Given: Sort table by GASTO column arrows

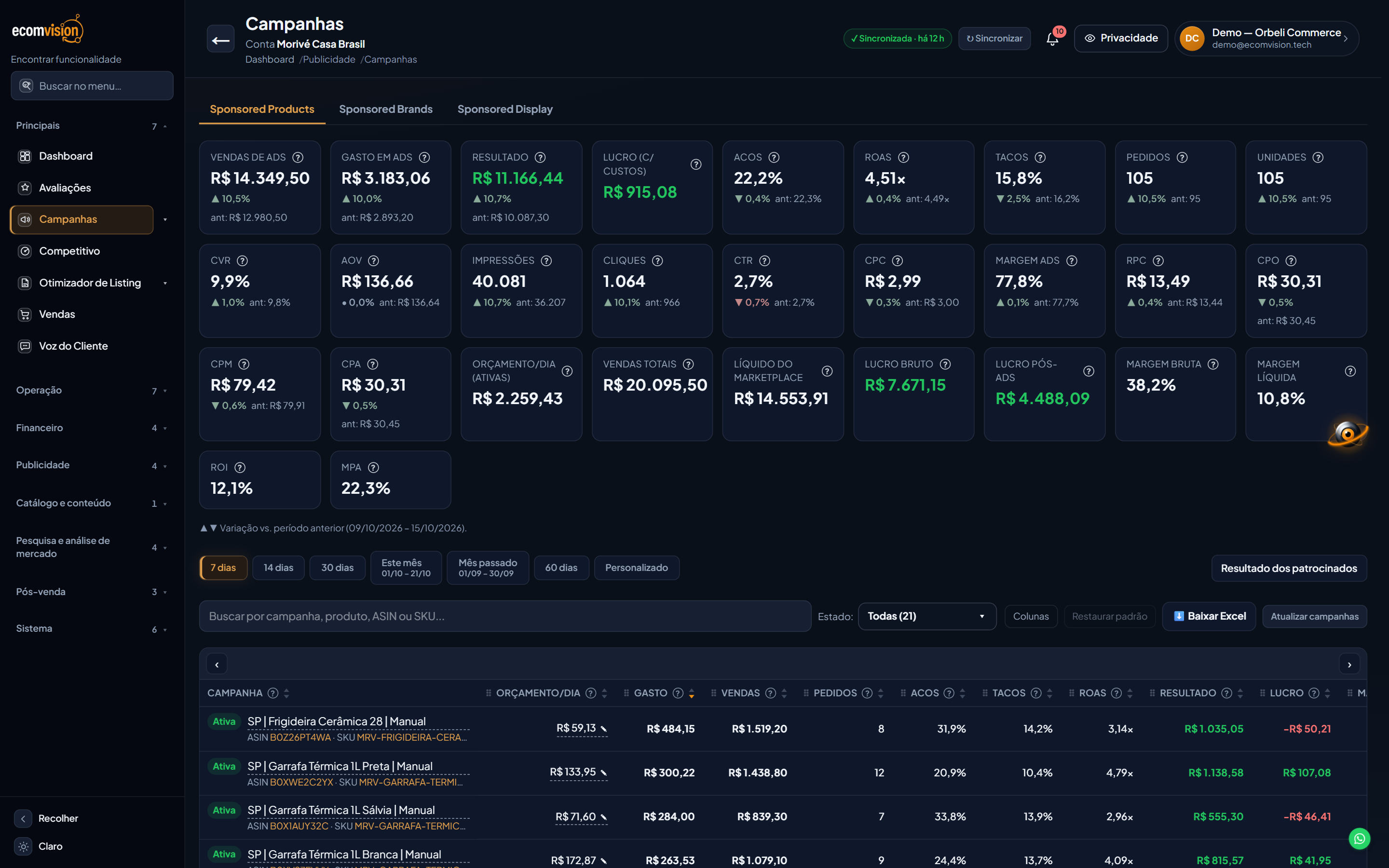Looking at the screenshot, I should [x=692, y=693].
